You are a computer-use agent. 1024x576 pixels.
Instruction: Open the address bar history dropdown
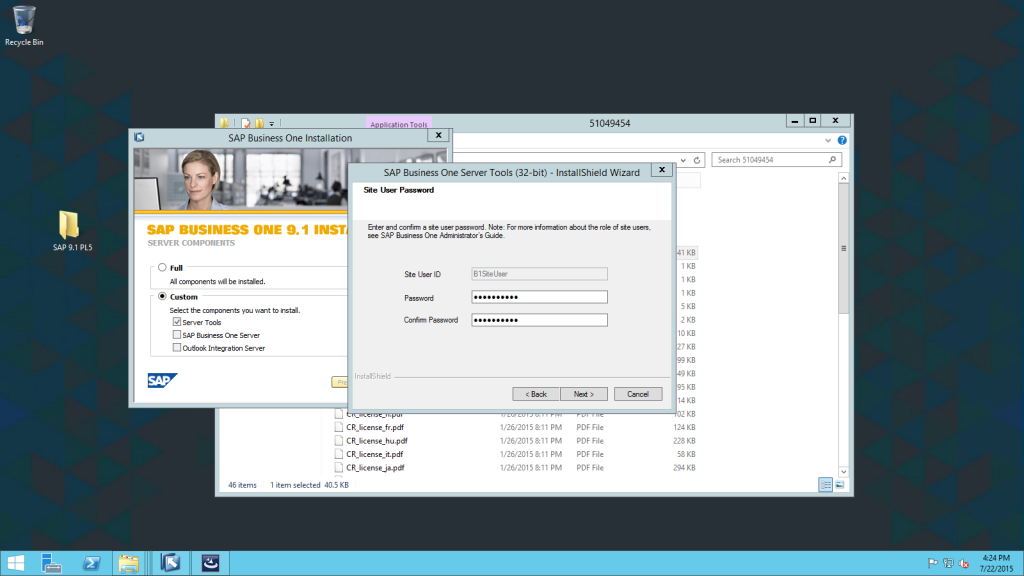click(683, 160)
